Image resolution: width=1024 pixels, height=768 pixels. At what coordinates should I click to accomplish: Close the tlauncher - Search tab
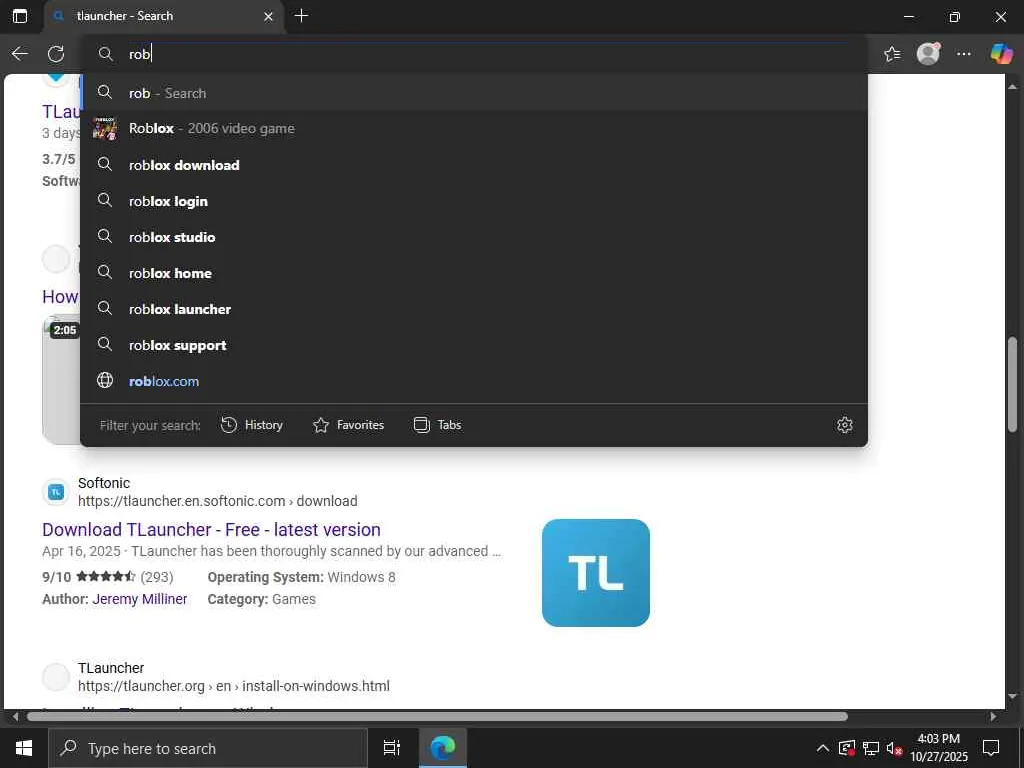click(268, 16)
